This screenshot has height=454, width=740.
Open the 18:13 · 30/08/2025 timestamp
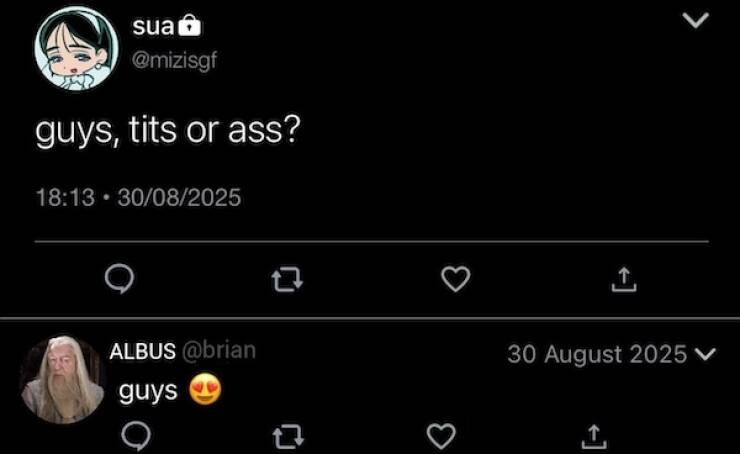pyautogui.click(x=138, y=198)
